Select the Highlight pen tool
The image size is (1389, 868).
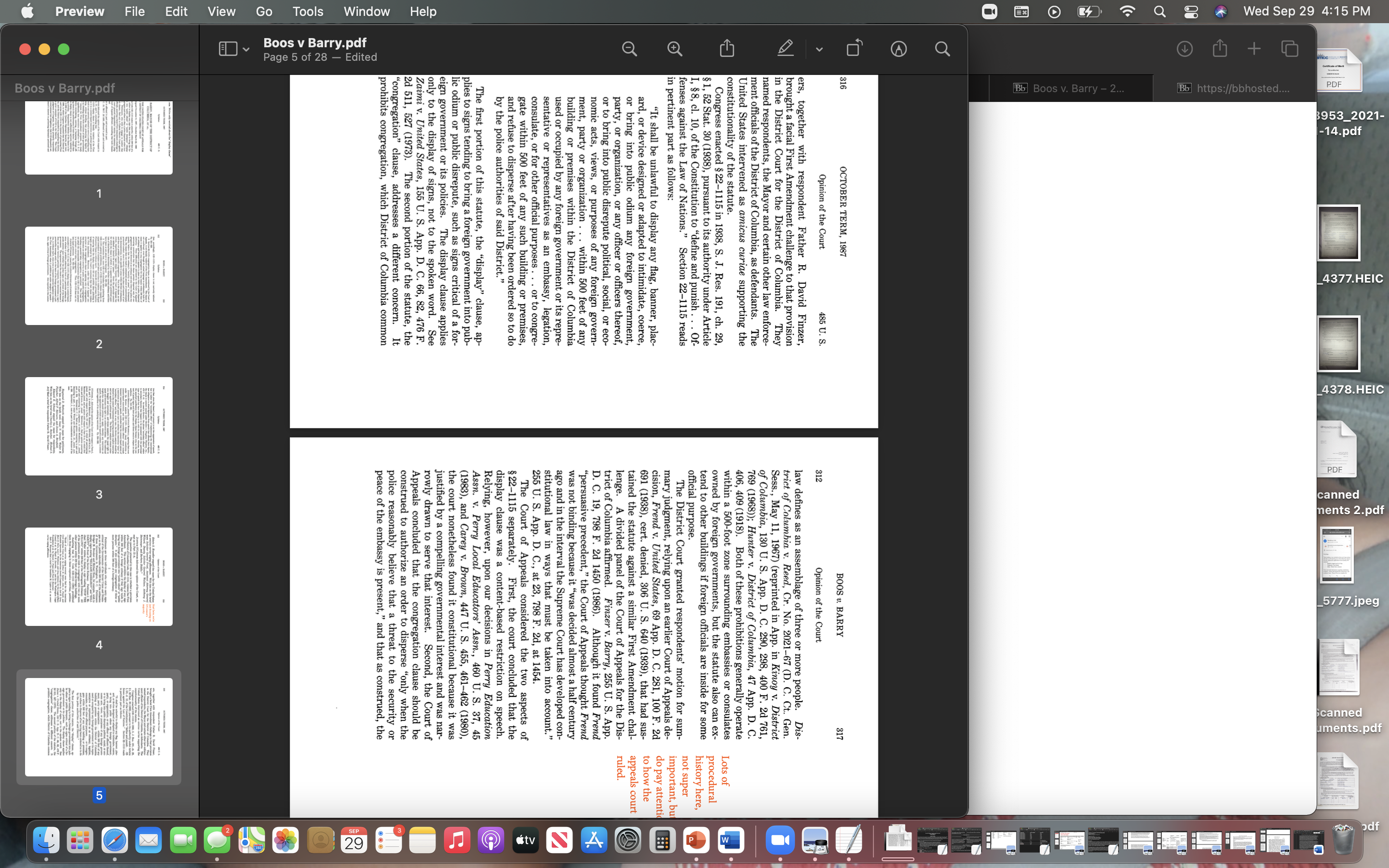coord(785,49)
